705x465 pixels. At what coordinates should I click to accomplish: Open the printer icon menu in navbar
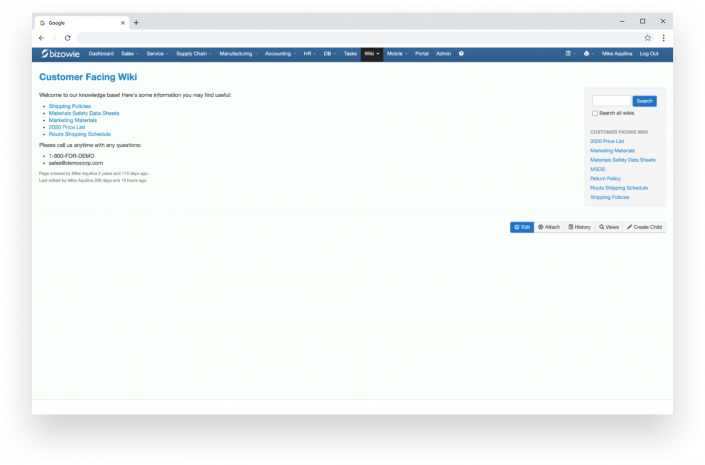point(588,54)
